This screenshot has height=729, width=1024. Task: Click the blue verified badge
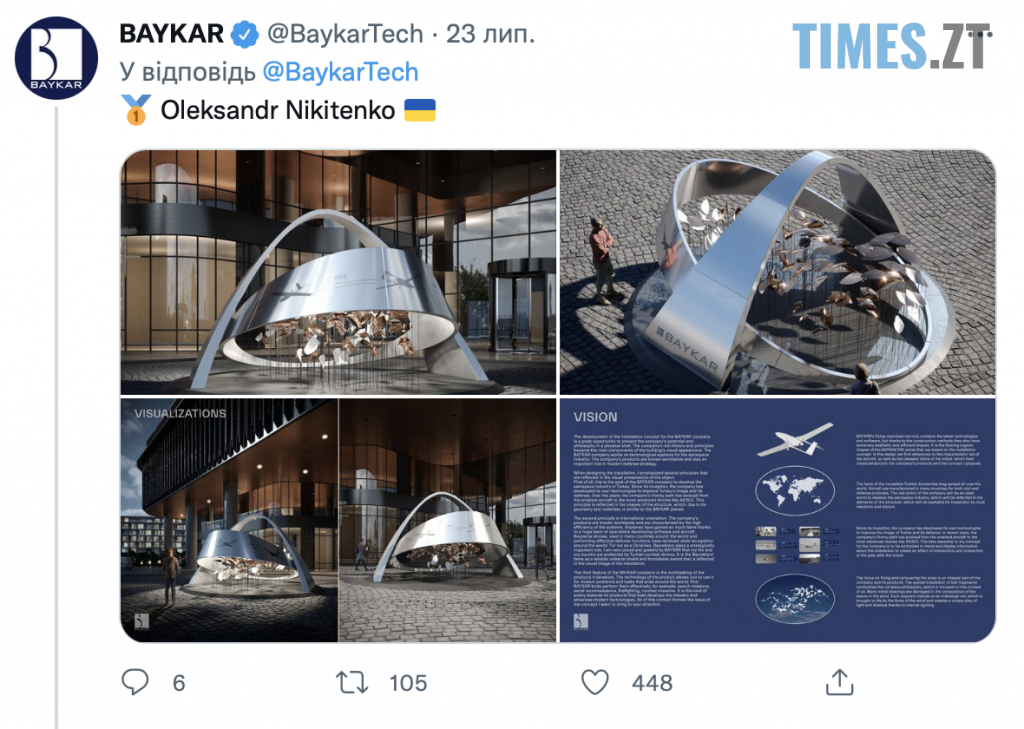click(245, 34)
